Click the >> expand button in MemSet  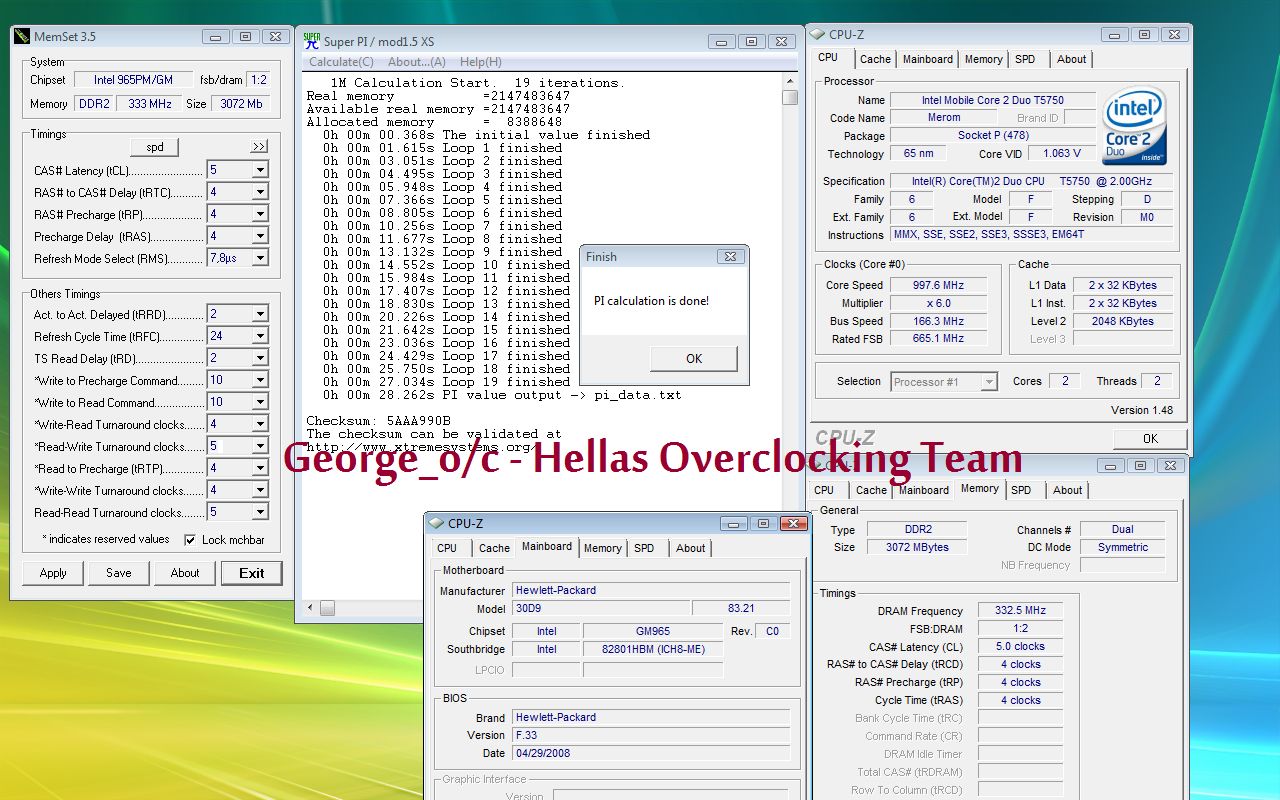[x=259, y=147]
